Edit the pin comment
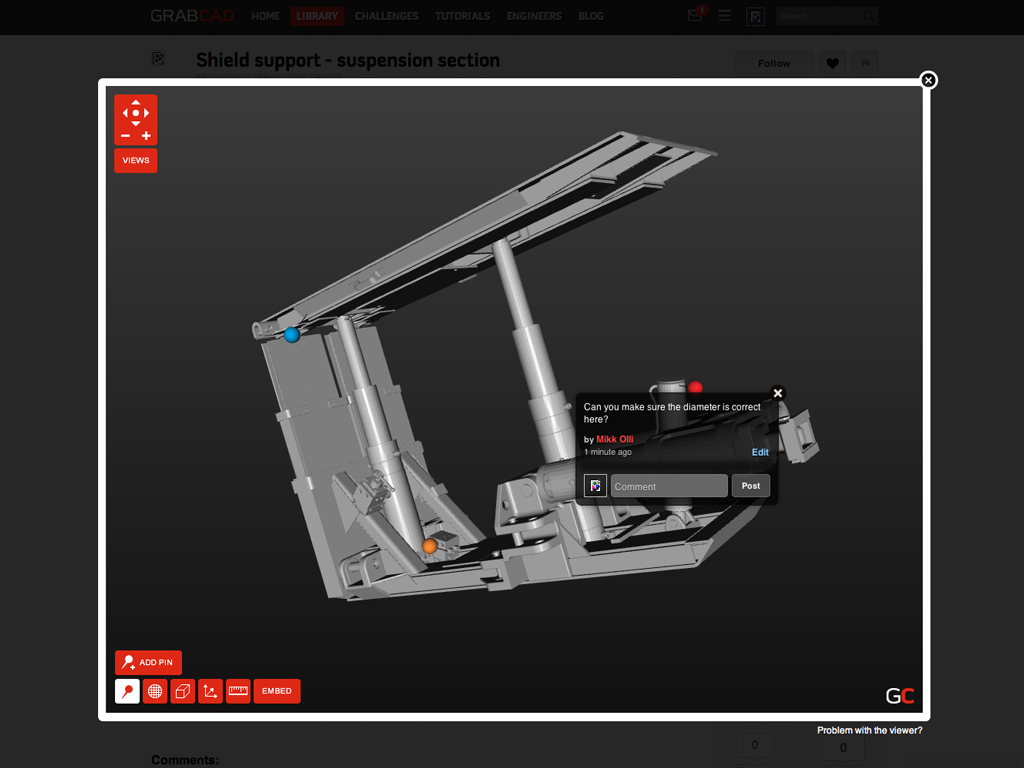Screen dimensions: 1024x768 point(760,452)
